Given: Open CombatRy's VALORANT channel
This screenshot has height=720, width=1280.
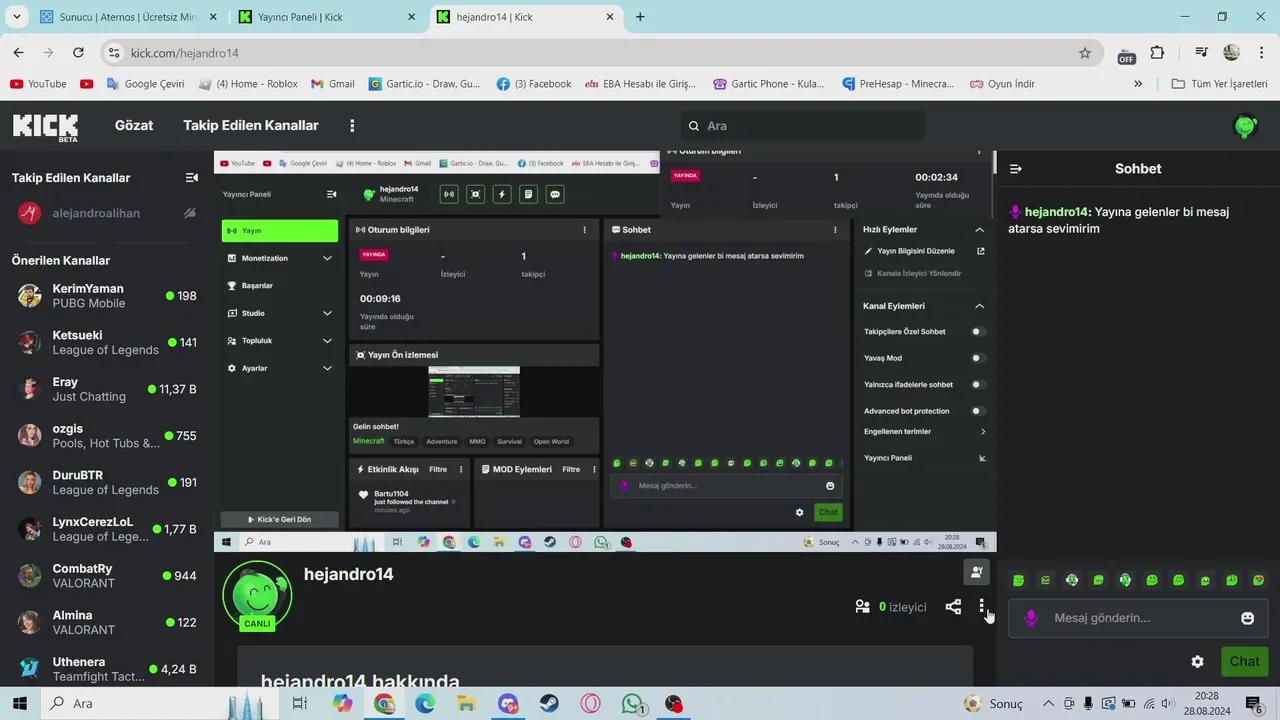Looking at the screenshot, I should [105, 576].
